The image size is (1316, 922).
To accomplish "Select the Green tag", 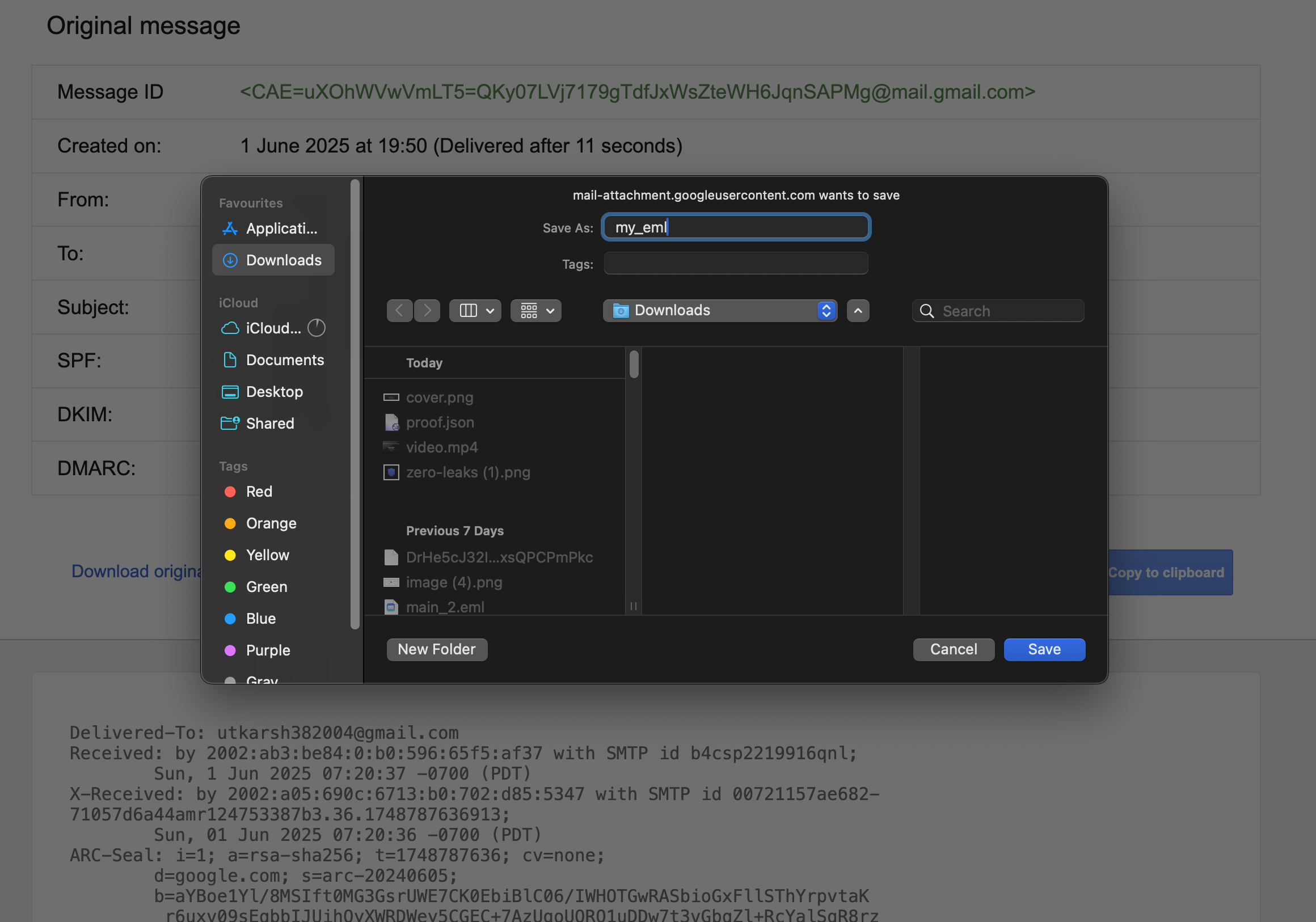I will [266, 587].
